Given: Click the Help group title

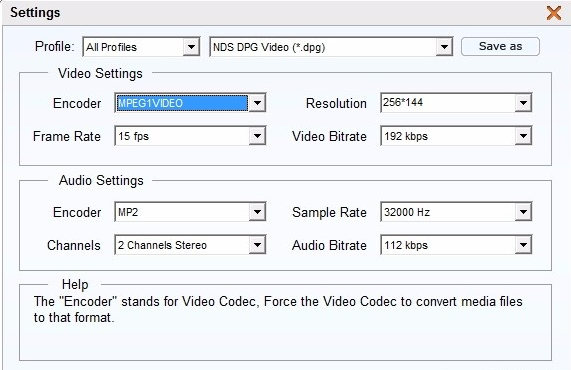Looking at the screenshot, I should 75,284.
